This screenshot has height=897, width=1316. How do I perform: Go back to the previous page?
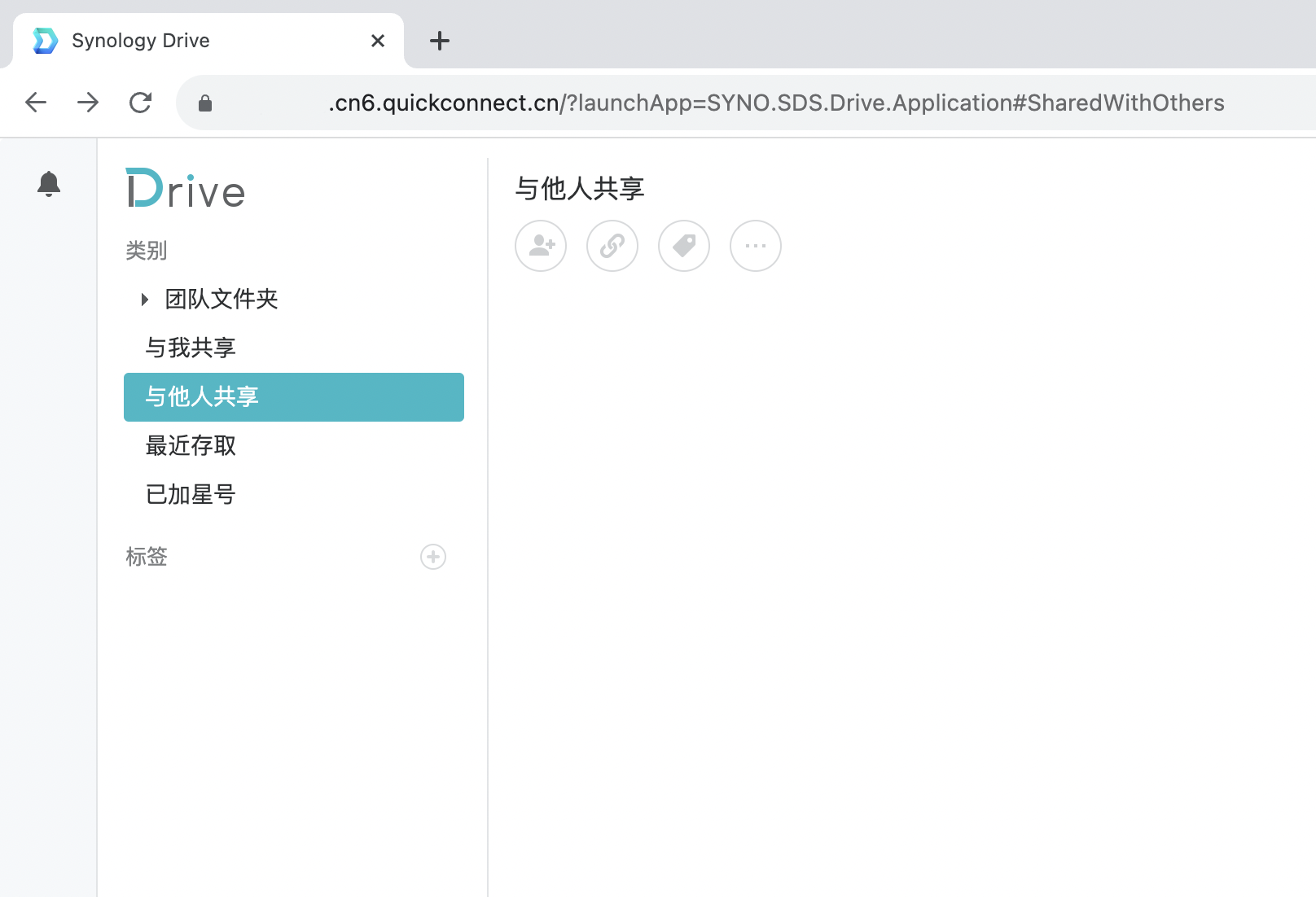36,103
